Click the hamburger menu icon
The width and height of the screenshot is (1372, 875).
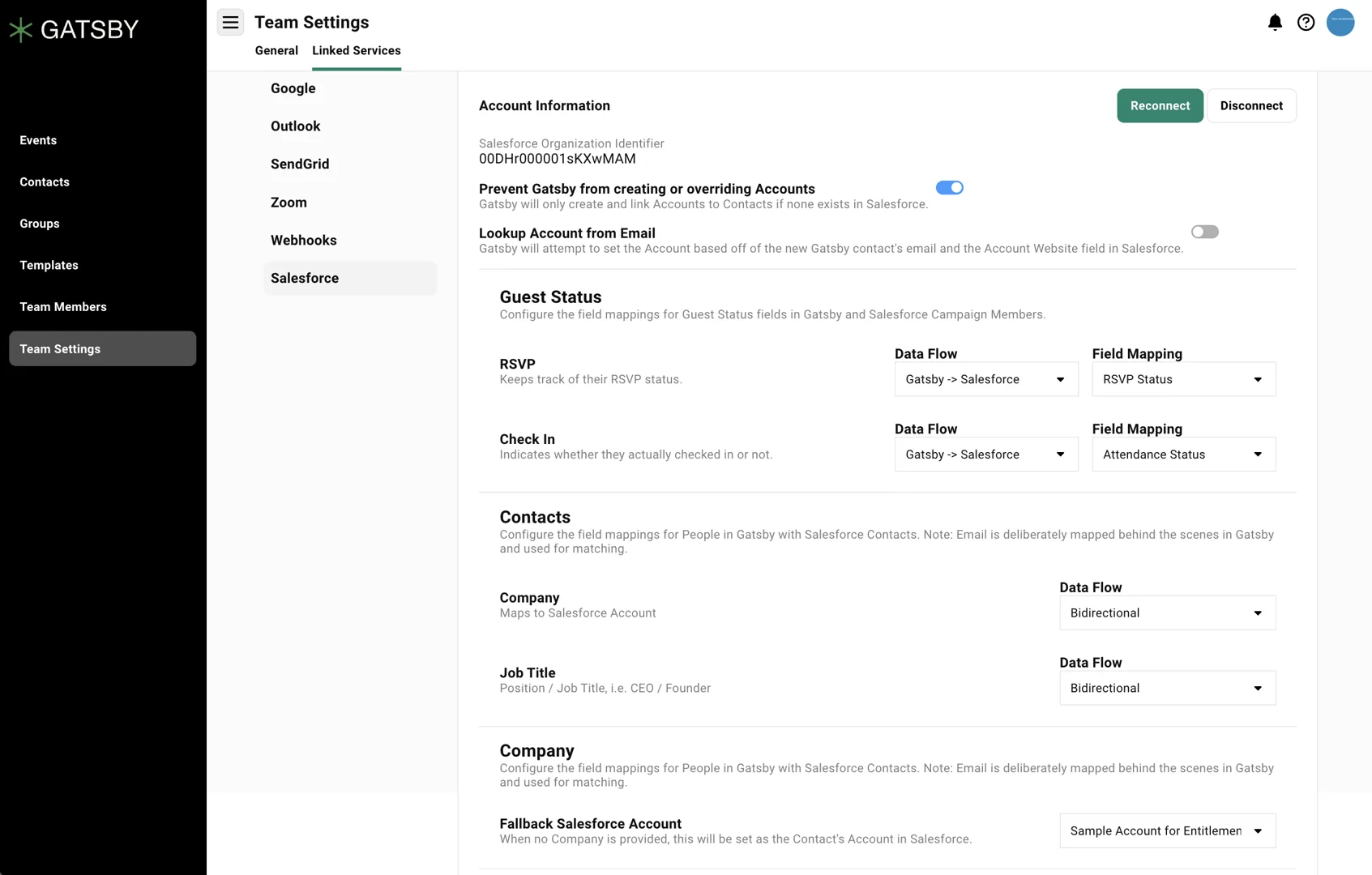[x=230, y=22]
